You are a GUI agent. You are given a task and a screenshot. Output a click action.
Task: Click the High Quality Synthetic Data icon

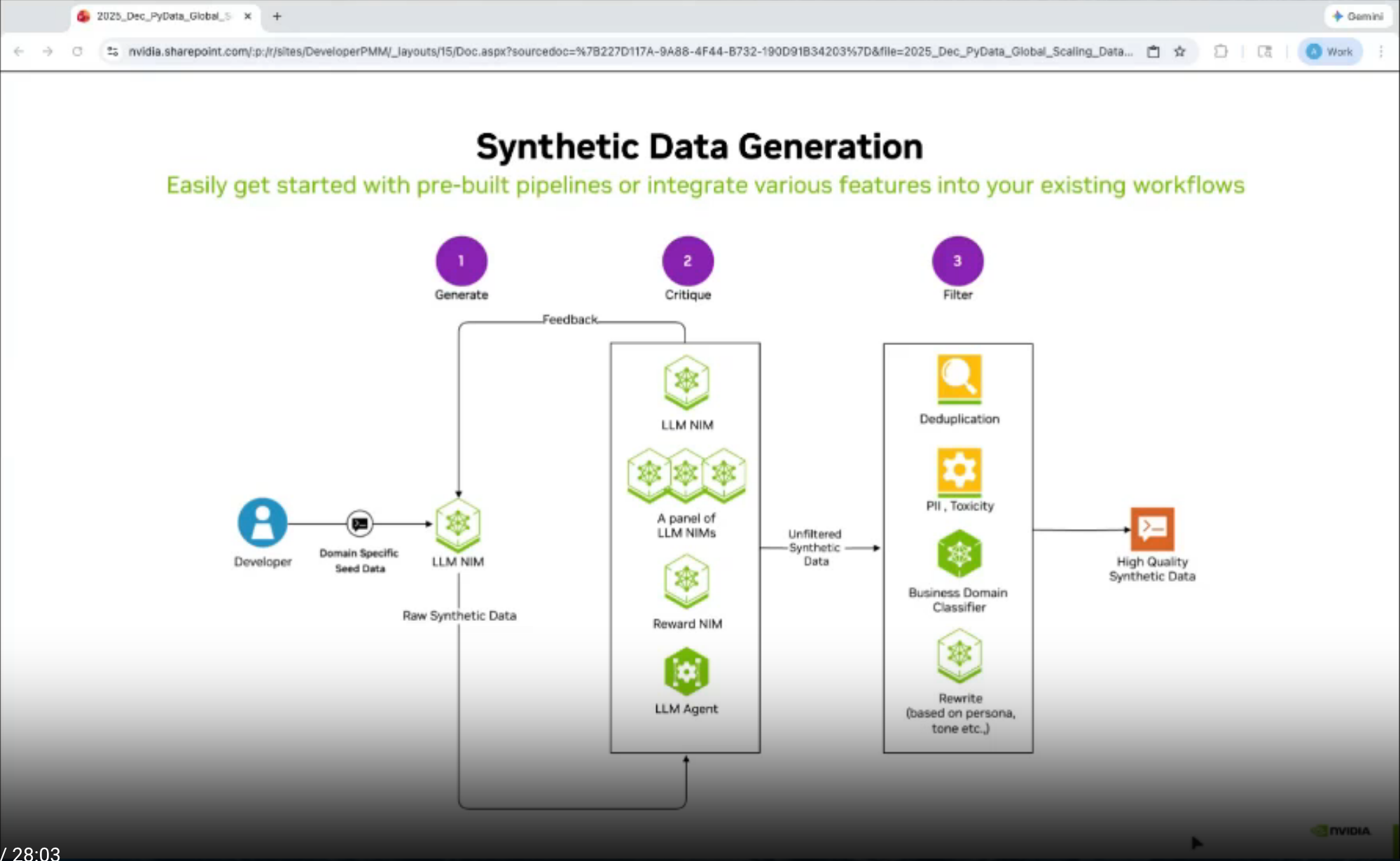1152,528
